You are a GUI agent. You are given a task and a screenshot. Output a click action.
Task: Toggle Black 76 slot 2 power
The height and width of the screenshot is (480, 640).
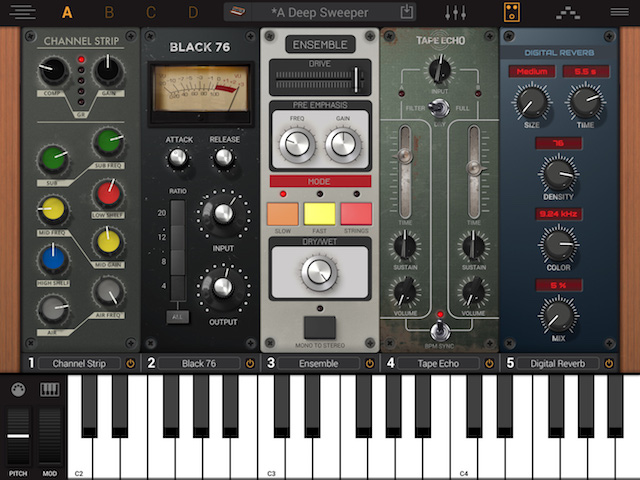click(x=250, y=363)
